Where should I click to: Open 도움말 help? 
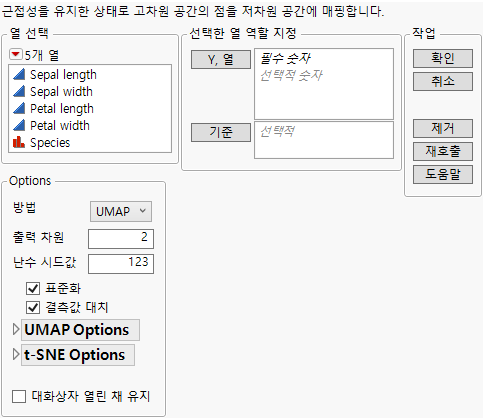point(443,175)
